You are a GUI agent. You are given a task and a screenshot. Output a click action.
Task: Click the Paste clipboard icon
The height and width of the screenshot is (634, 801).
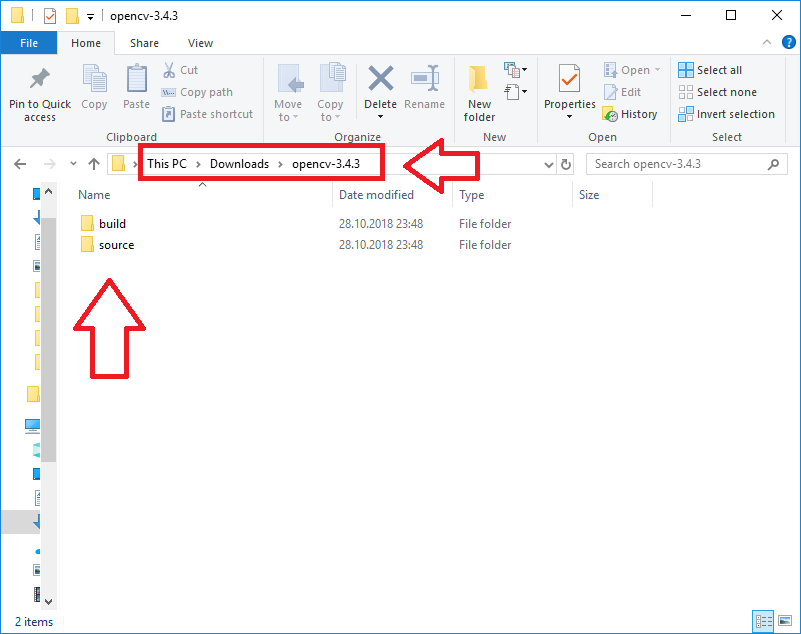136,78
